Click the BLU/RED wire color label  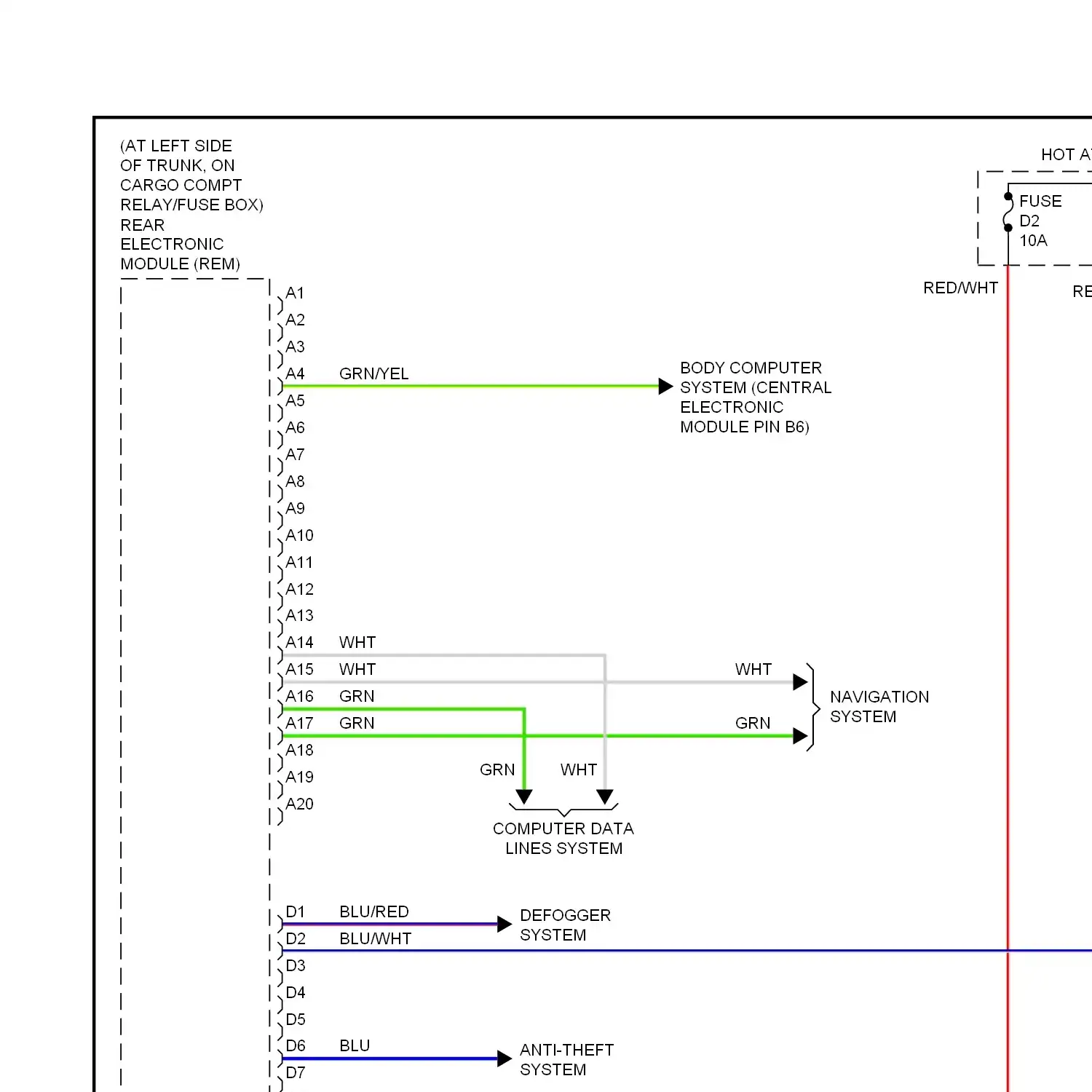374,912
